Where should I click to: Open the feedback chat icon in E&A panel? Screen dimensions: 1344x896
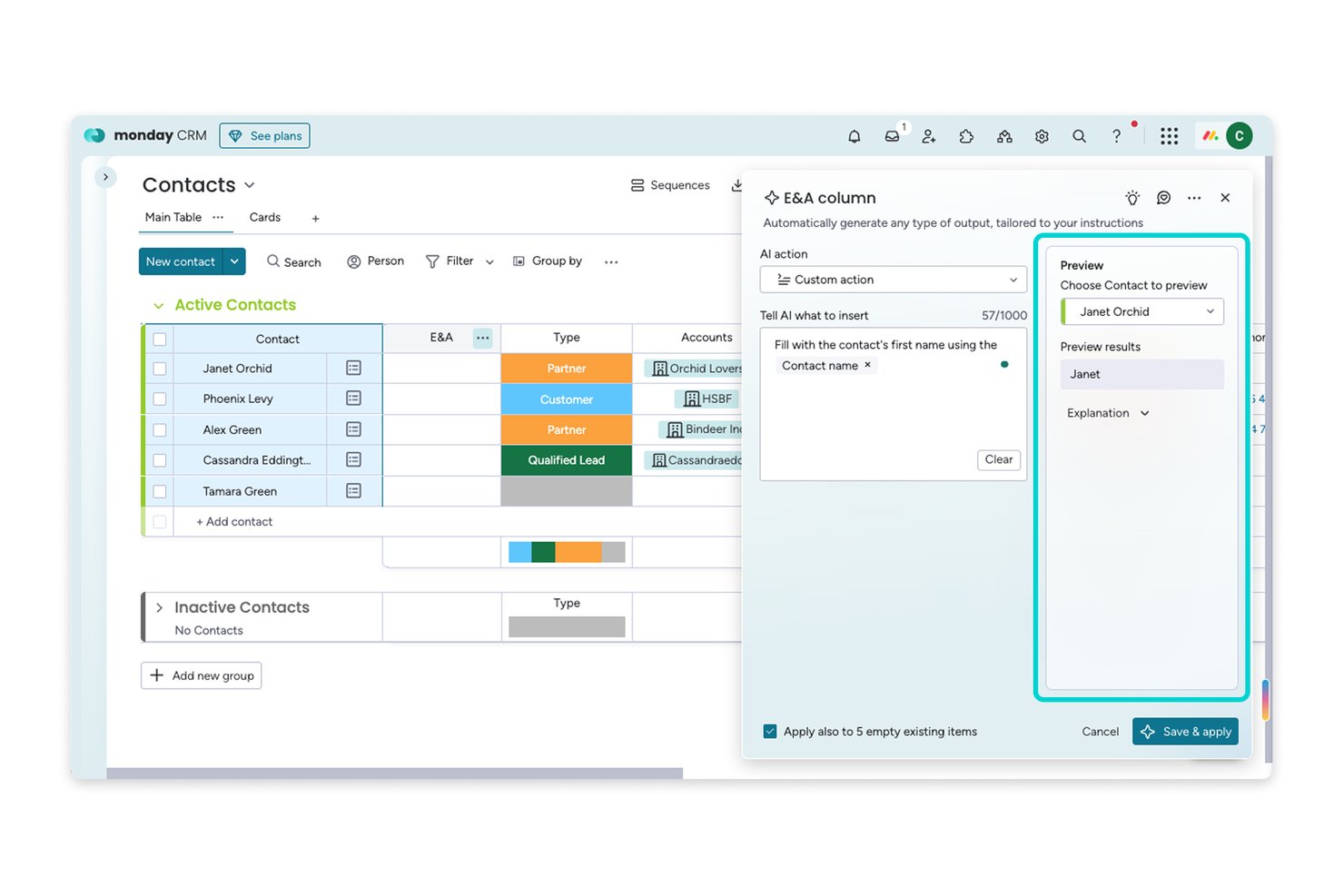(1163, 198)
